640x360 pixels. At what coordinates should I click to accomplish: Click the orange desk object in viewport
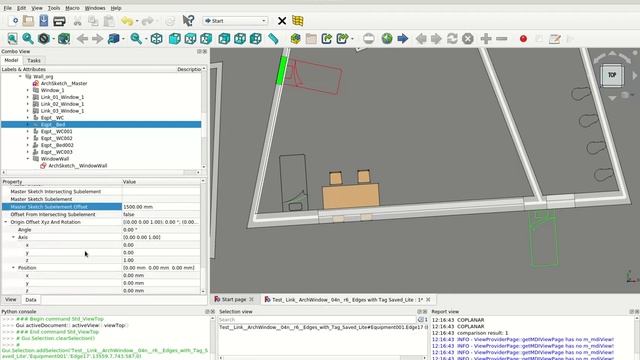(x=351, y=196)
